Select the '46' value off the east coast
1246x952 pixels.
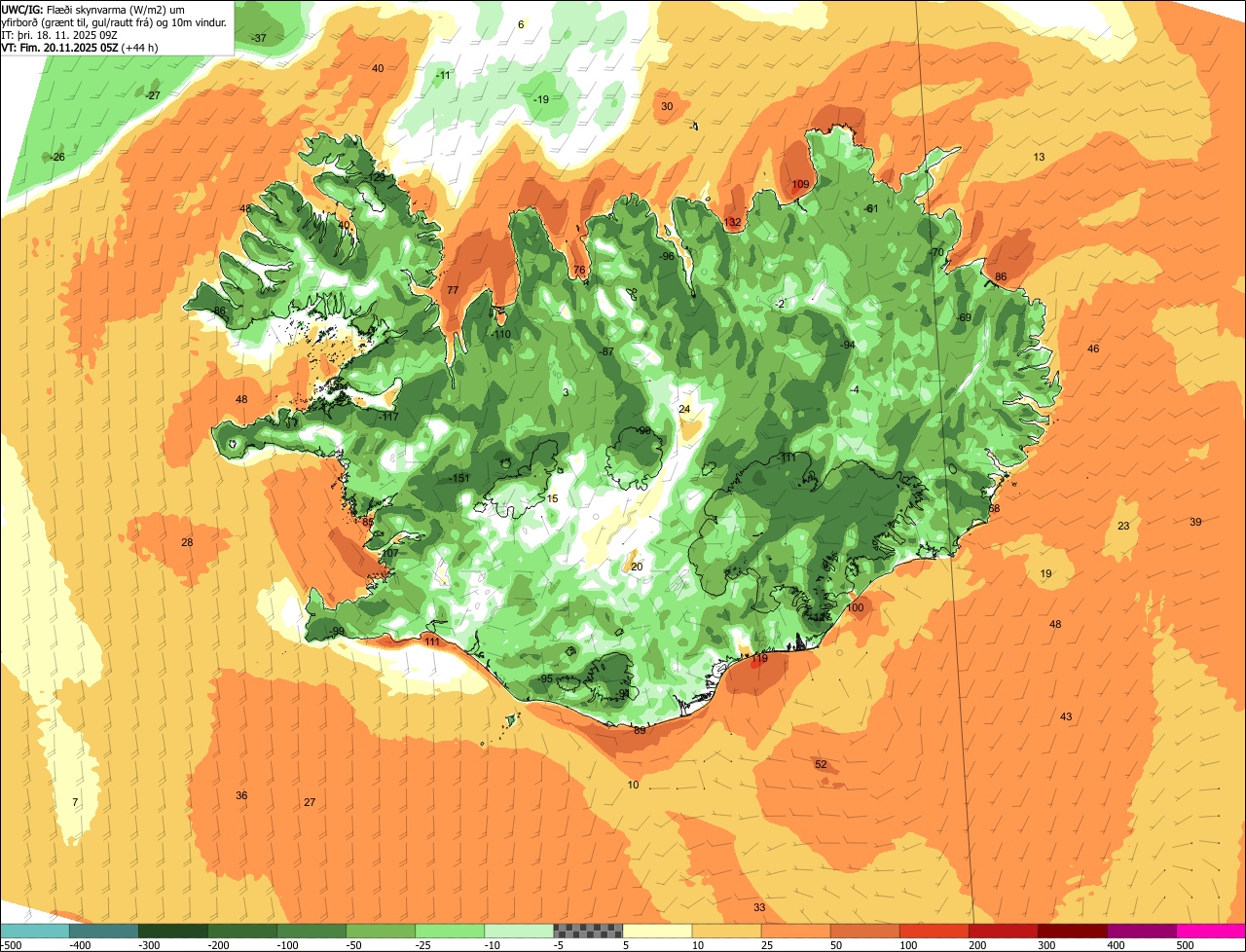click(x=1093, y=349)
